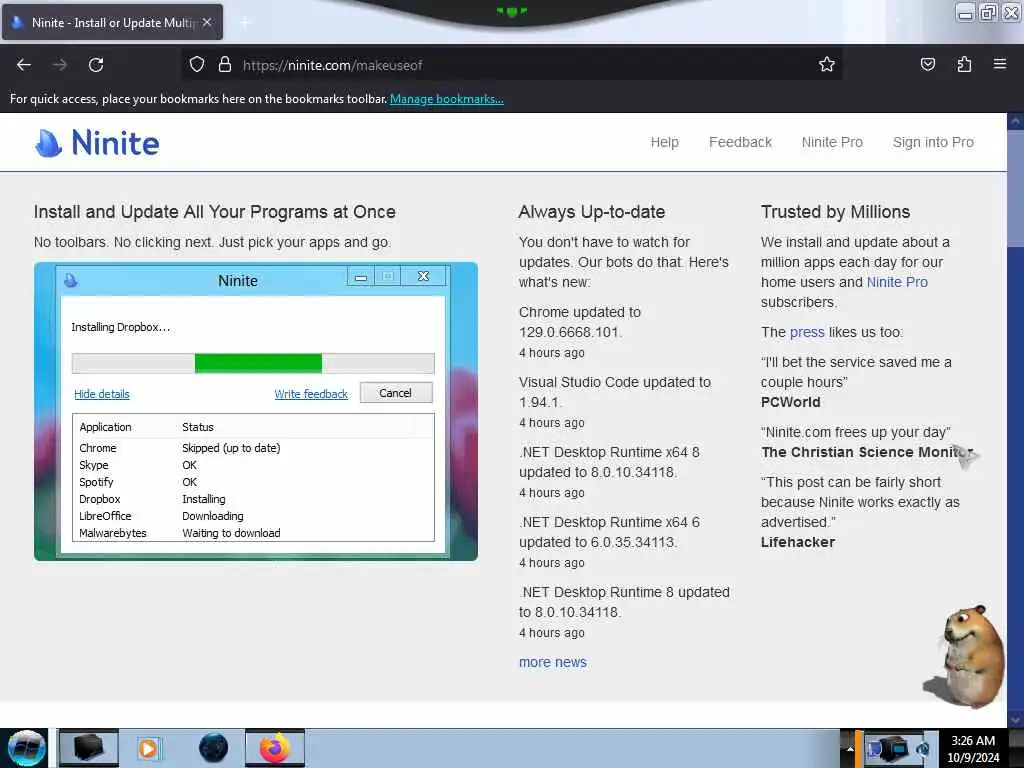Click the PCWorld quote source text

click(x=790, y=402)
